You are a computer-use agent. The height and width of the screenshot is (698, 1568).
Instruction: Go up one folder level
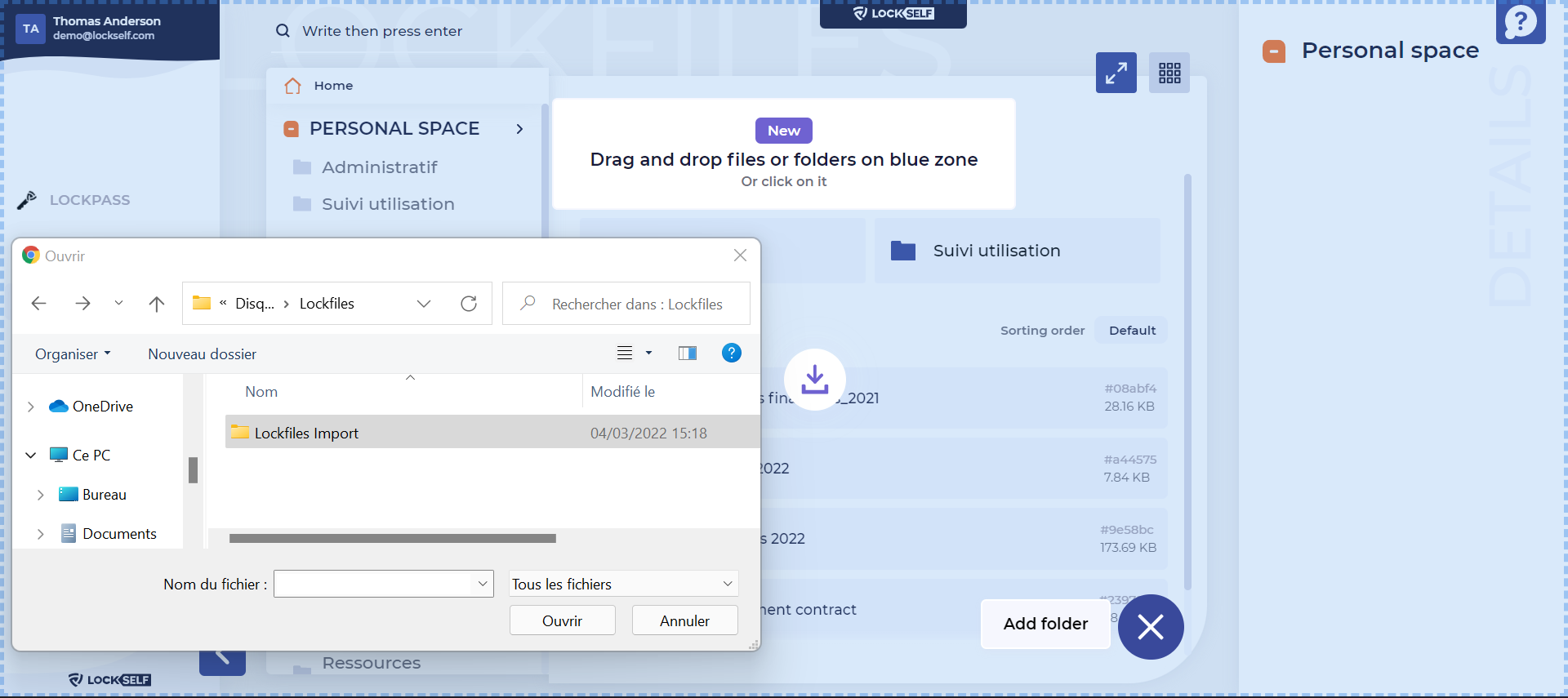[x=157, y=304]
